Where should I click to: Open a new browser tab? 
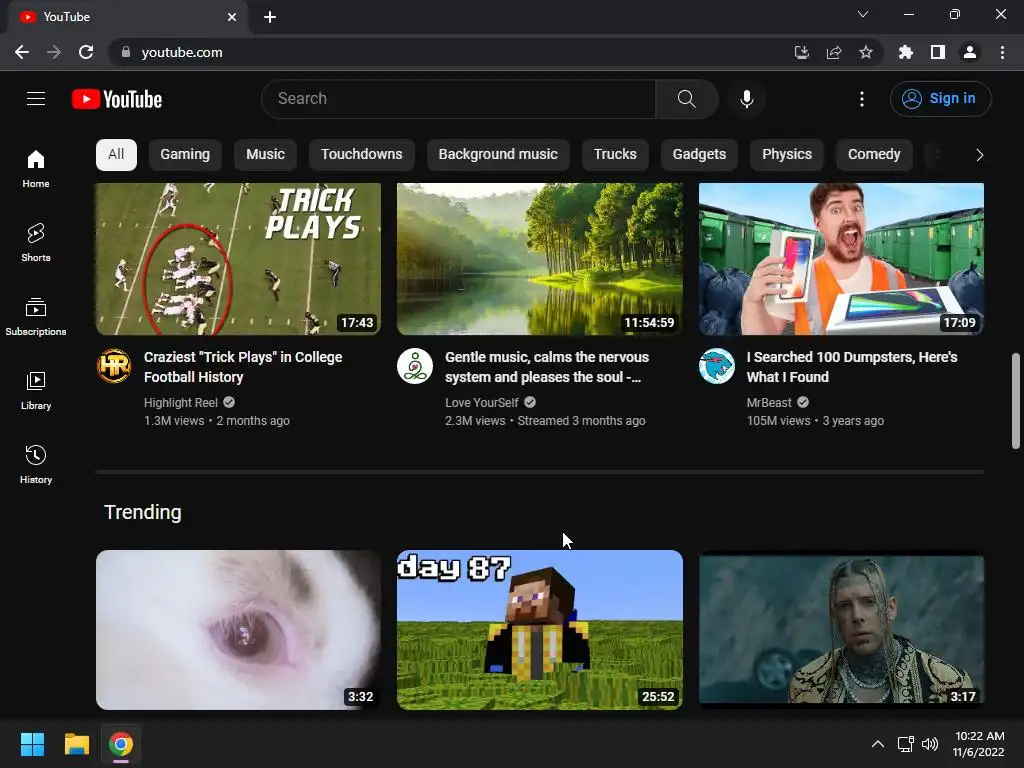270,17
